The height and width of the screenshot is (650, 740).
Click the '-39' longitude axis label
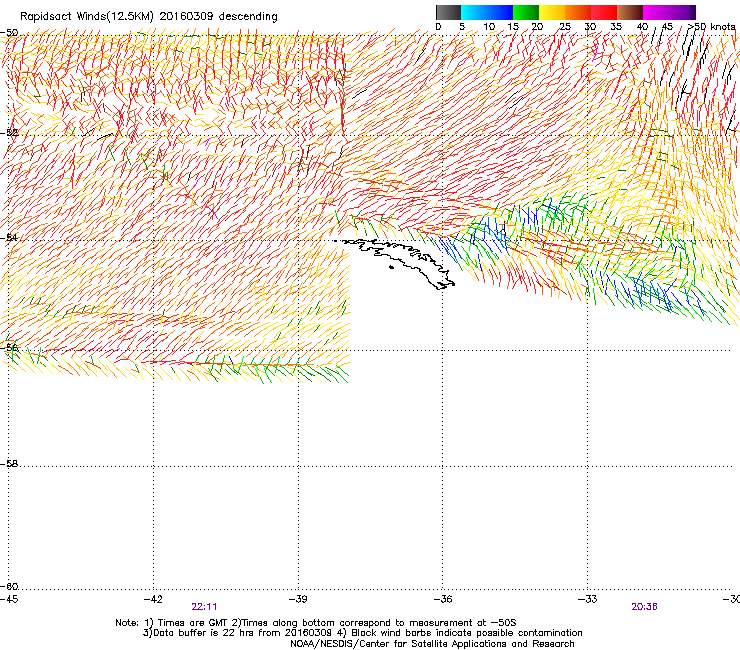click(x=298, y=599)
